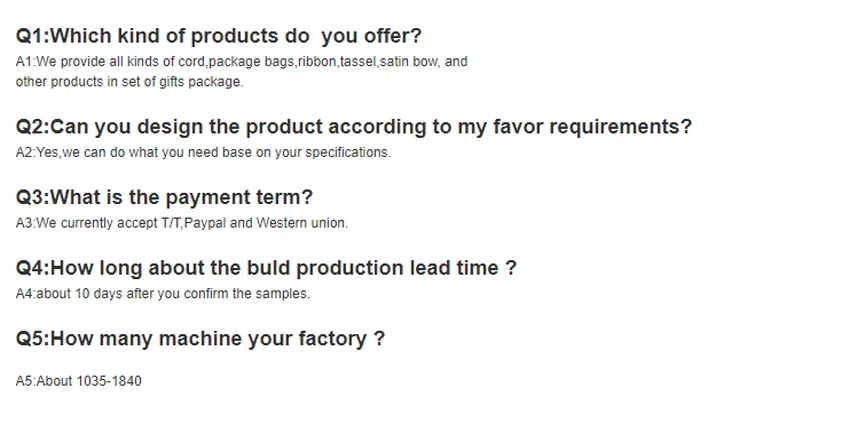
Task: Select the A5 answer About 1035-1840
Action: (79, 381)
